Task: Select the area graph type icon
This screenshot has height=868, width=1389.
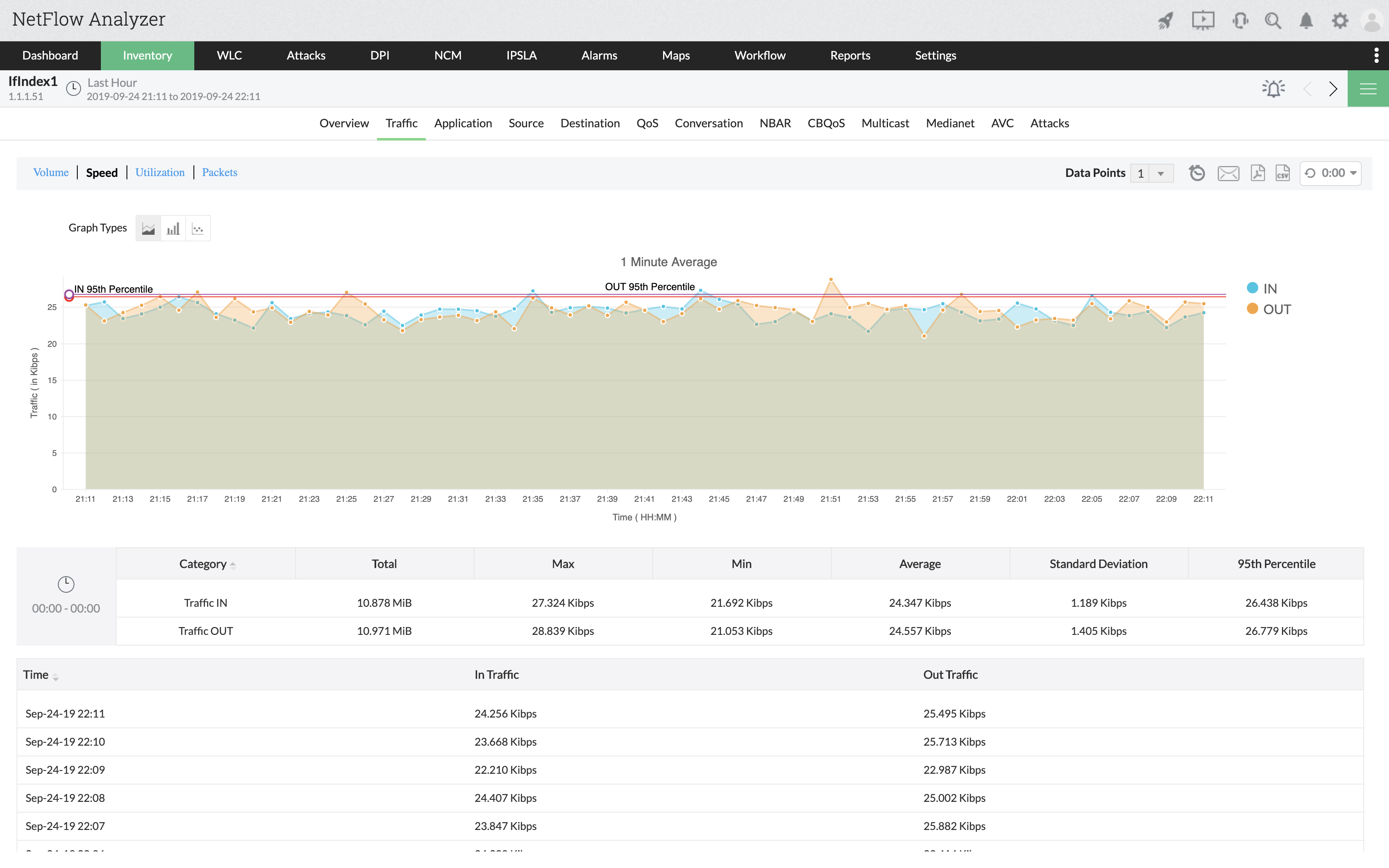Action: pos(148,229)
